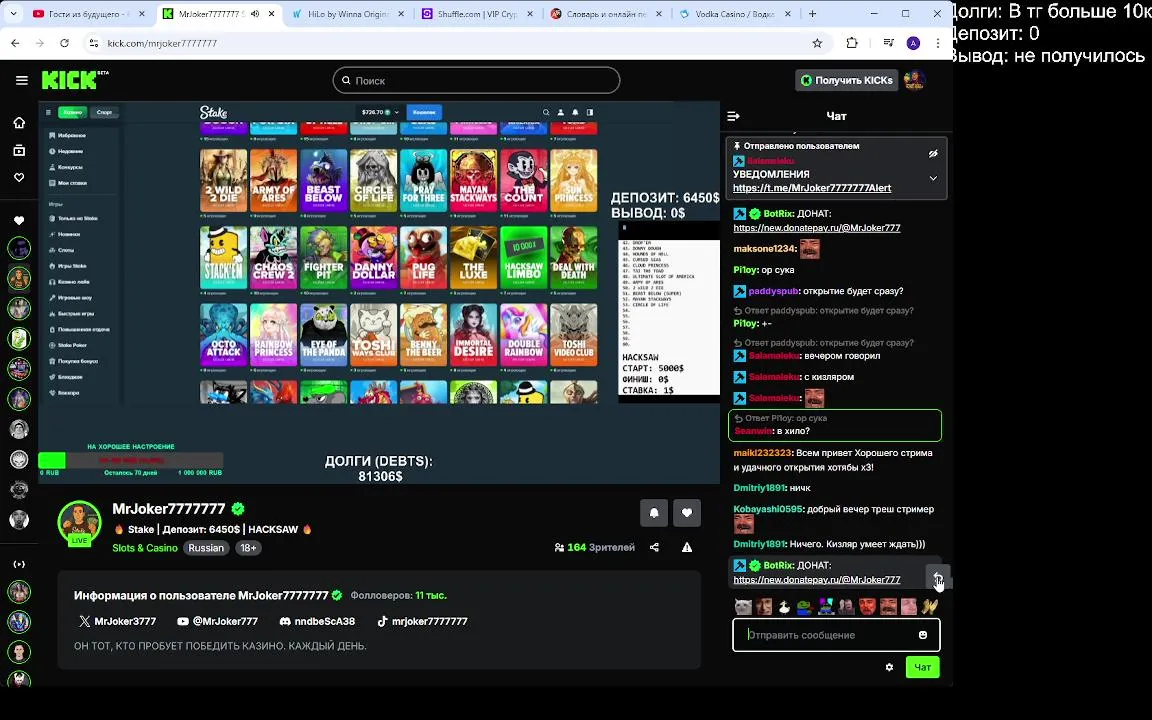Switch to the HiLo by Winna tab

pos(347,13)
